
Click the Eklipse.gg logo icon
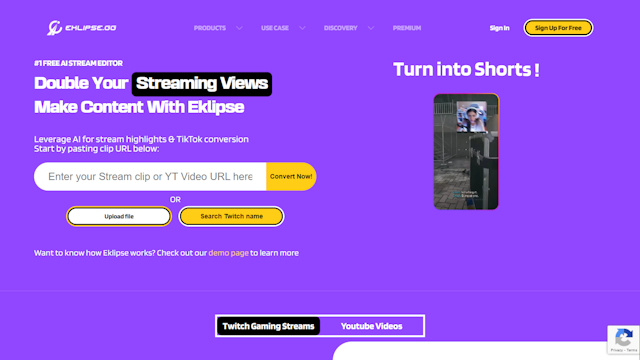point(54,28)
